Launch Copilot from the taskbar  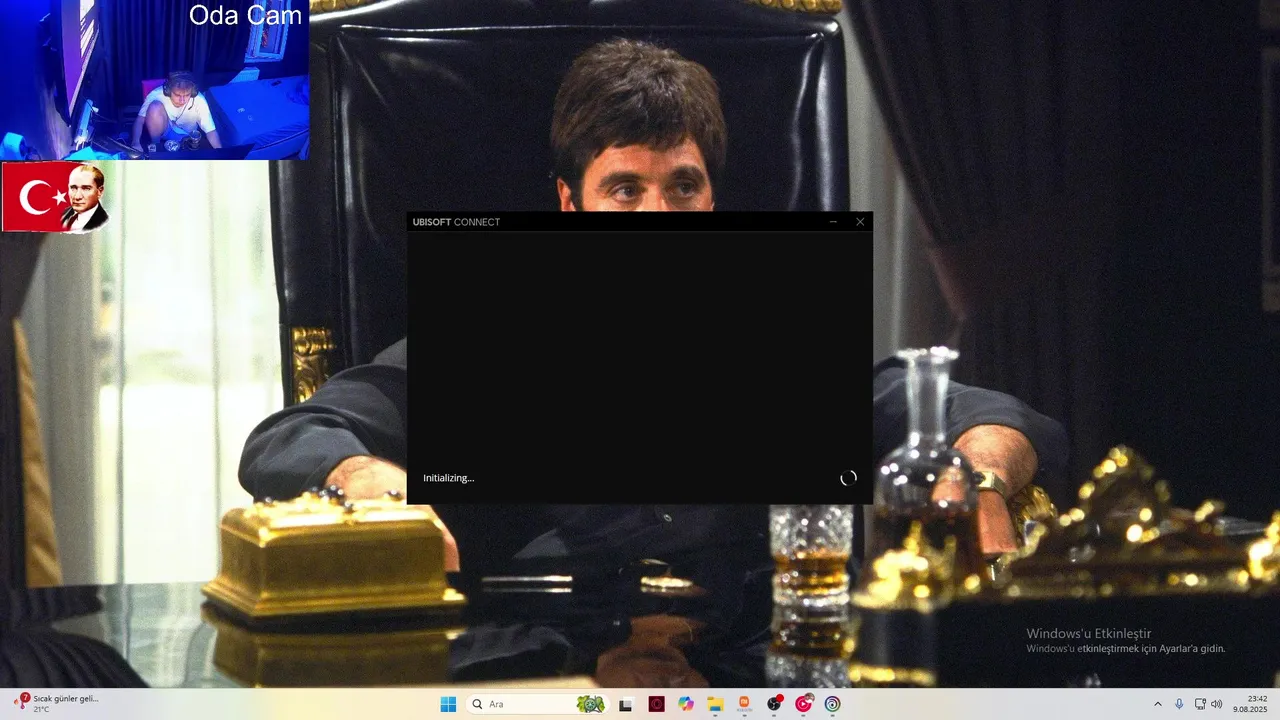(x=685, y=704)
